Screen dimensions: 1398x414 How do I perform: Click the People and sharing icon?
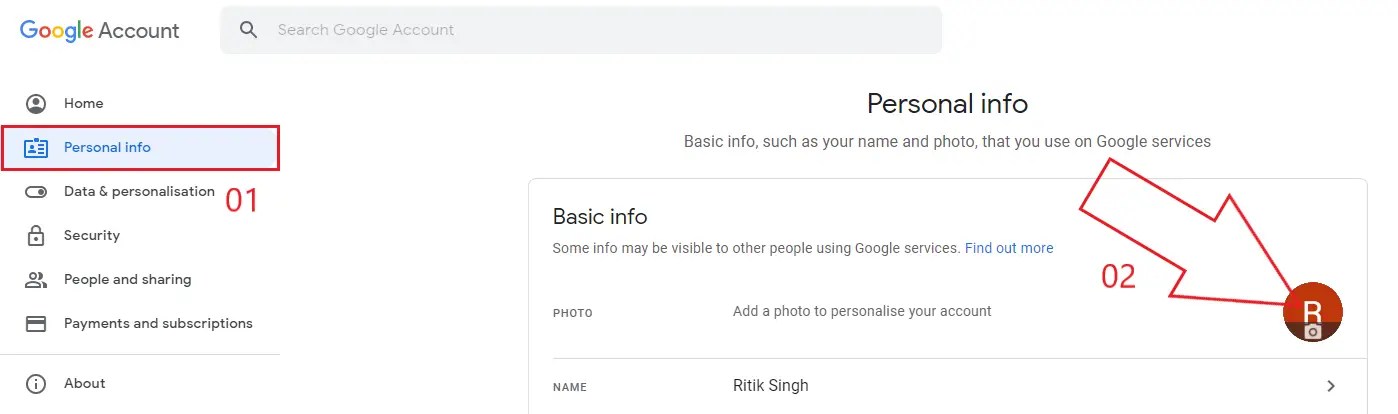click(36, 280)
